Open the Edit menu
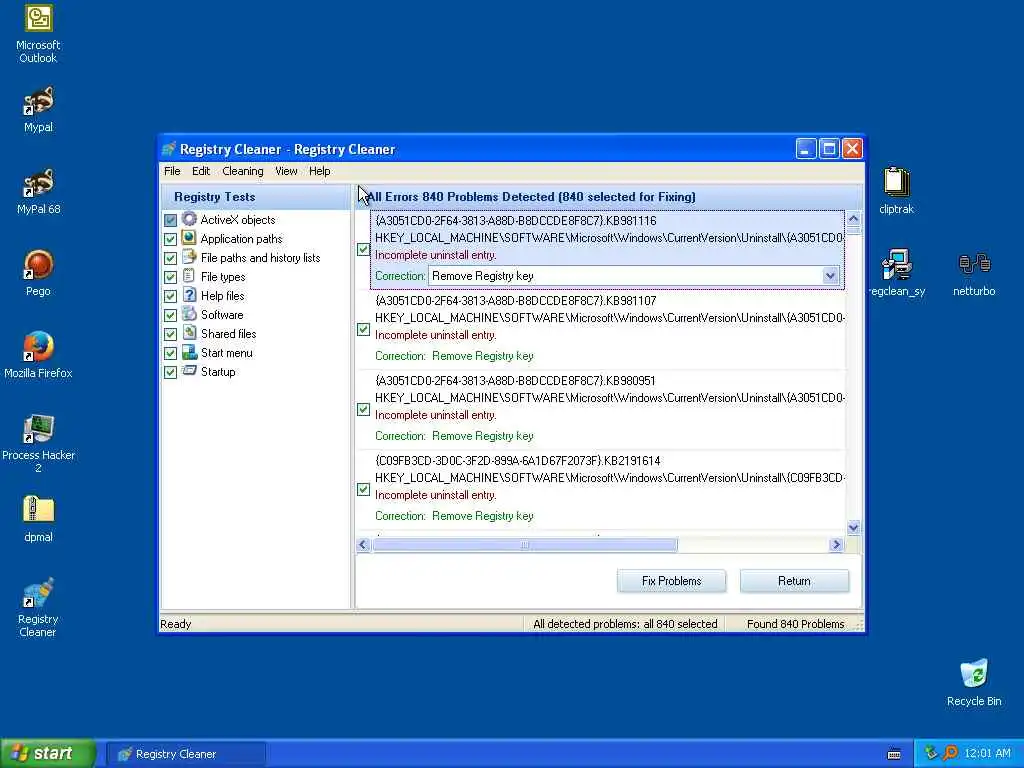The width and height of the screenshot is (1024, 768). coord(201,171)
